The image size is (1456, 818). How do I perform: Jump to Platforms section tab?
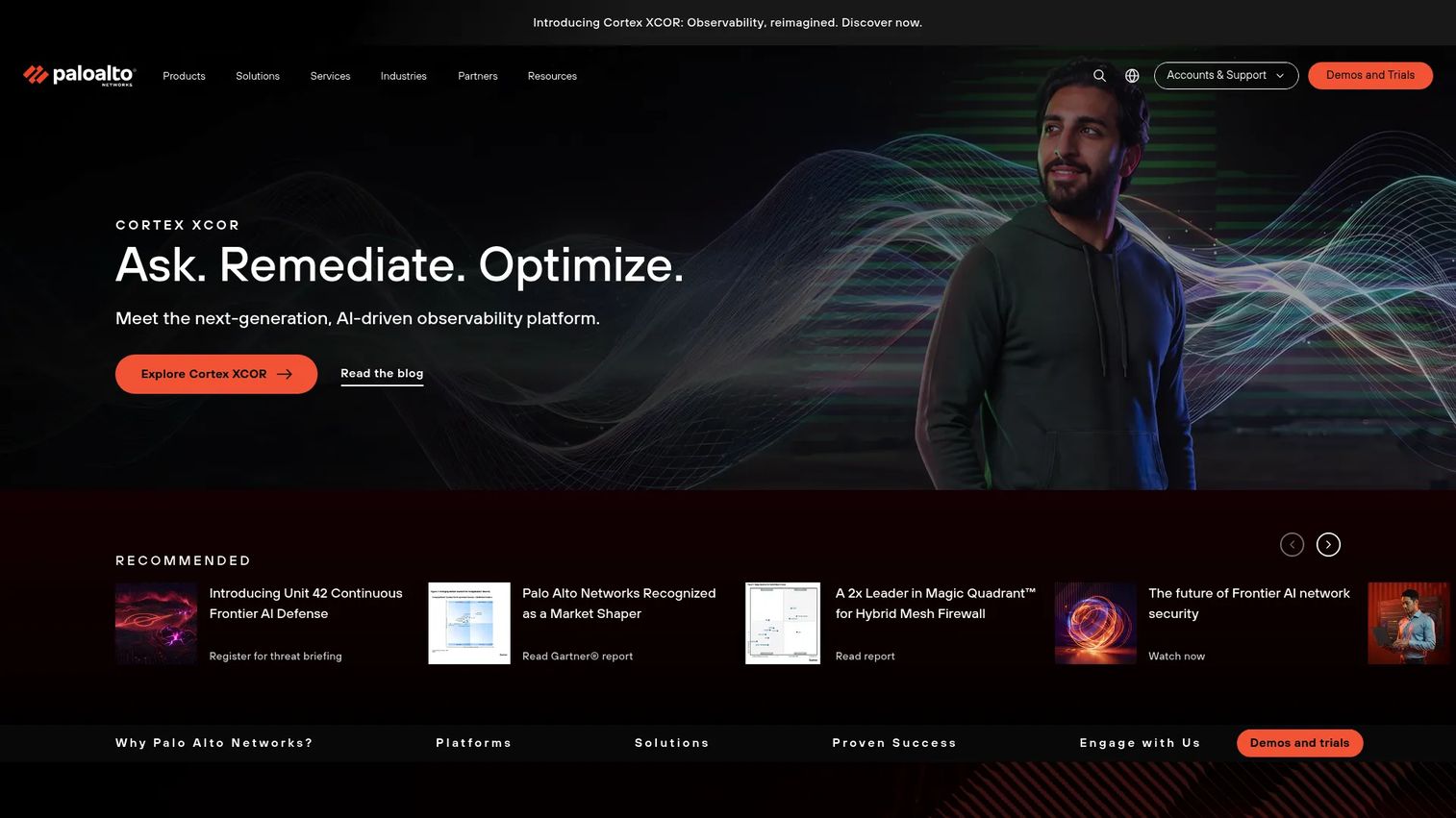pos(473,743)
